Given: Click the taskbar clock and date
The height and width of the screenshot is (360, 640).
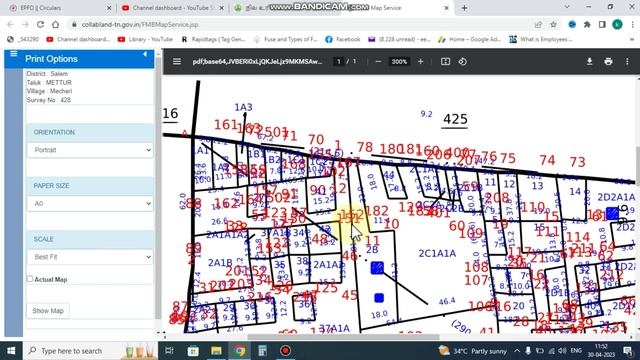Looking at the screenshot, I should (601, 351).
